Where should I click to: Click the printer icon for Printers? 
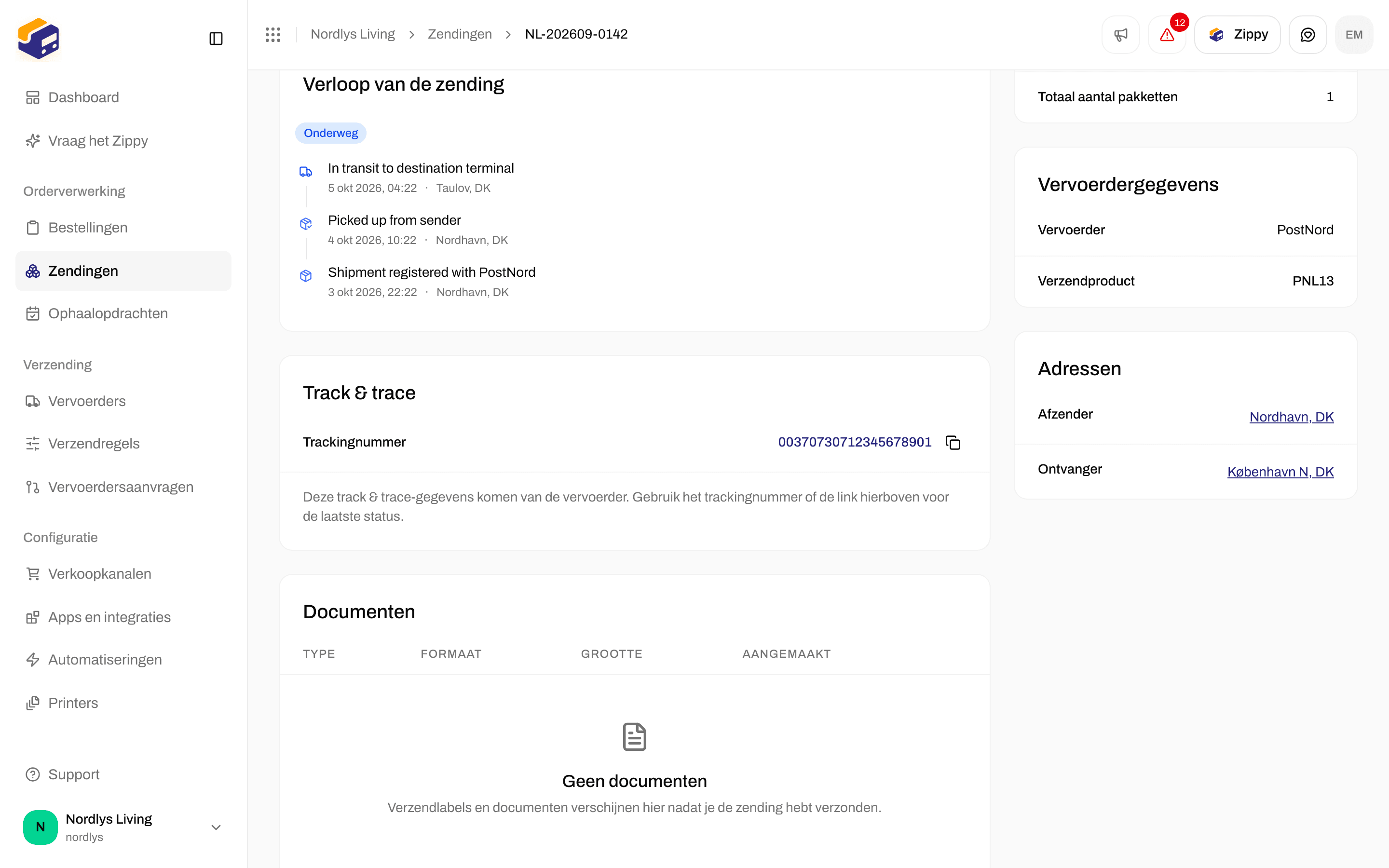click(x=33, y=703)
